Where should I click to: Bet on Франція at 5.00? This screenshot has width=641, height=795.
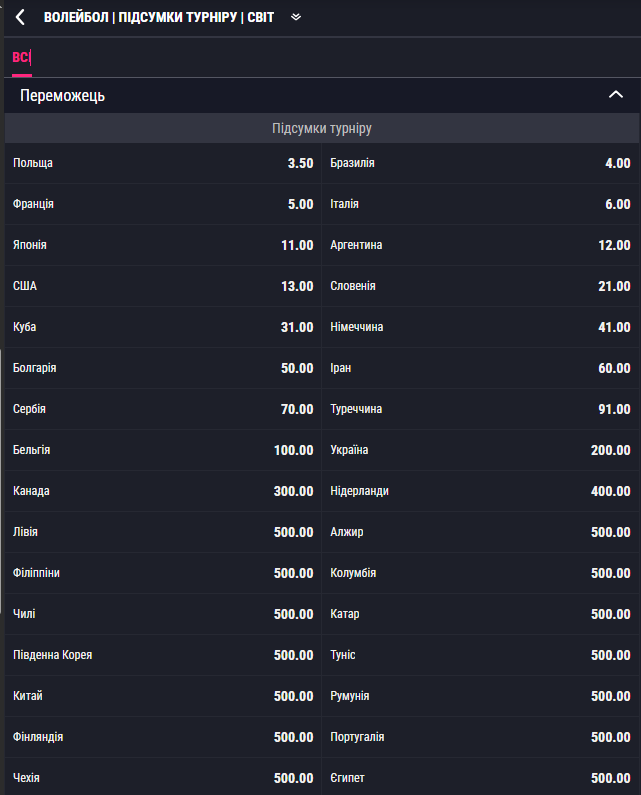(163, 204)
